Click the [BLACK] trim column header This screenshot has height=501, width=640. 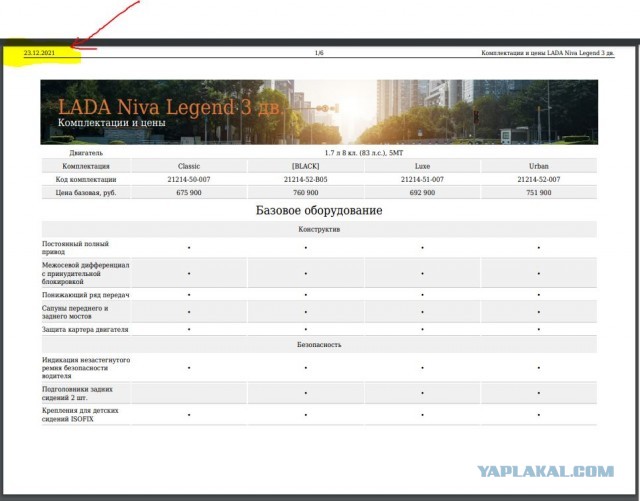tap(306, 166)
